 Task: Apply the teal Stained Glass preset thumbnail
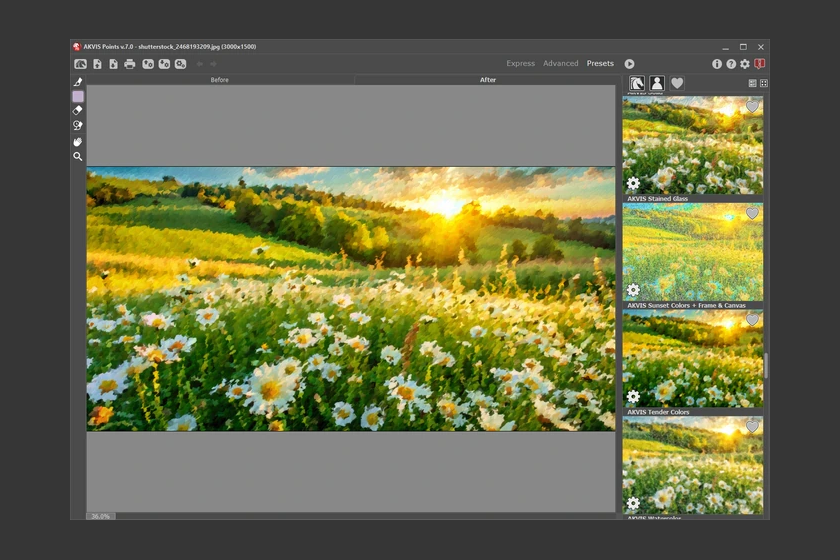(x=693, y=252)
